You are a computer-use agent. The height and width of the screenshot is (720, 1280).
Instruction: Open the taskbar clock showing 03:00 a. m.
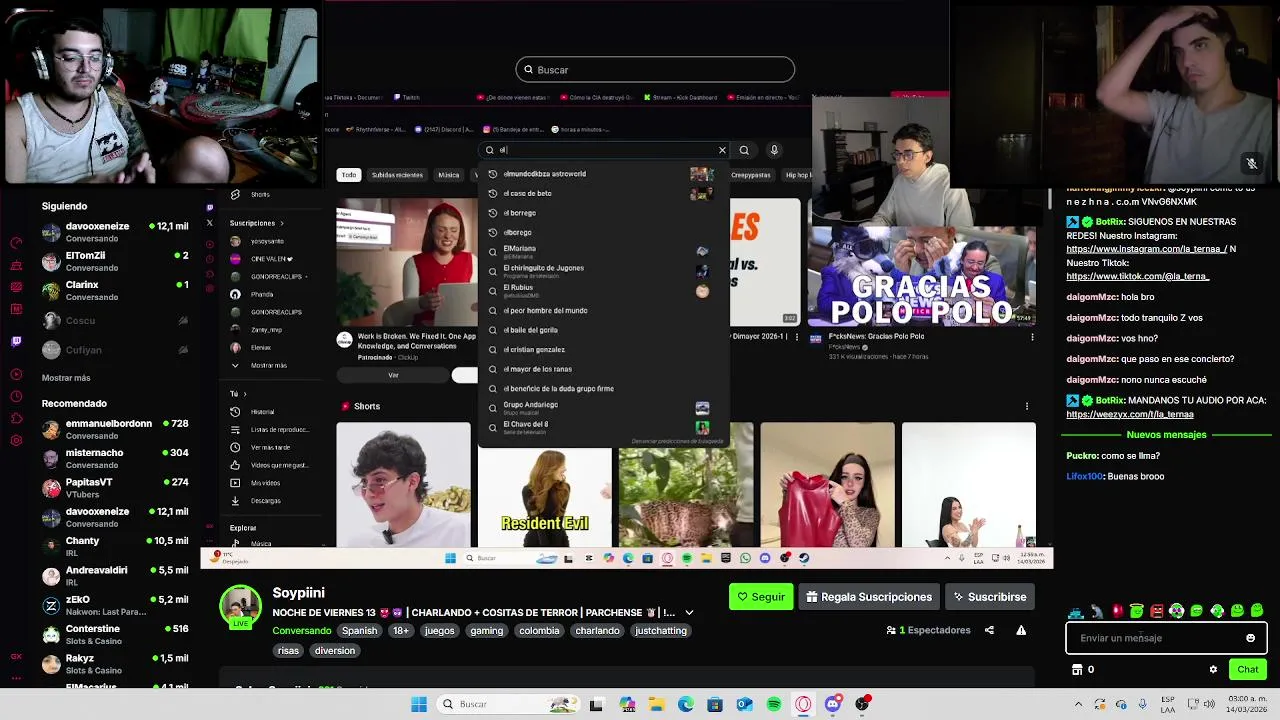click(x=1245, y=704)
